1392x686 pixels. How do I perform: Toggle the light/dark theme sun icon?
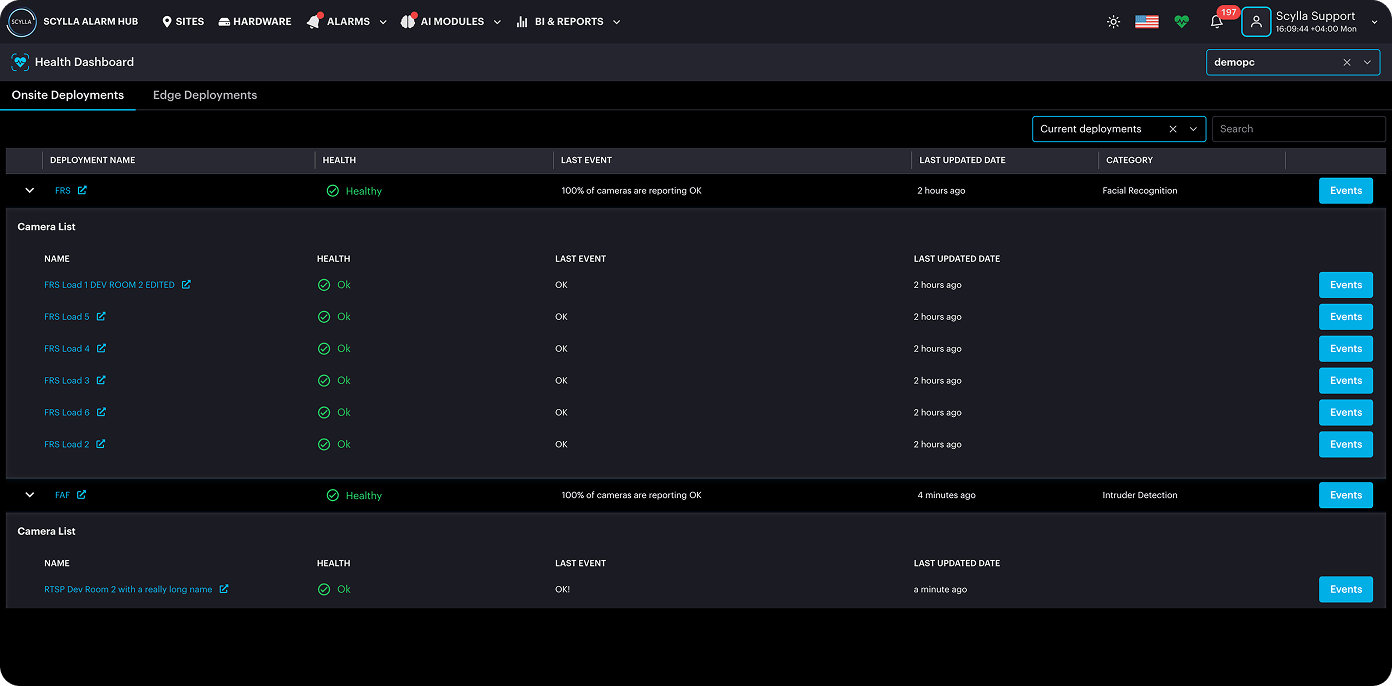click(1113, 22)
